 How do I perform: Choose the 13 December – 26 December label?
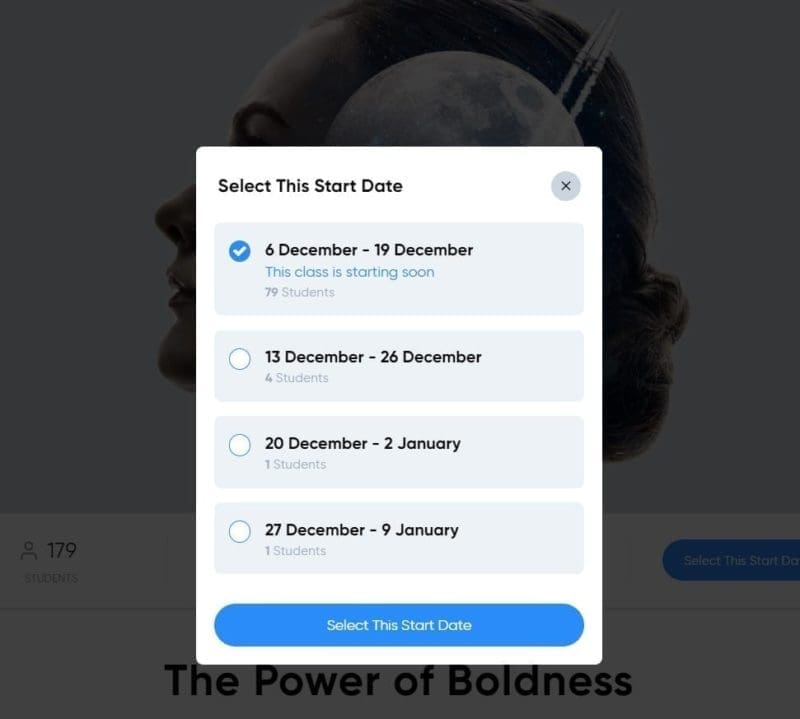pyautogui.click(x=372, y=357)
